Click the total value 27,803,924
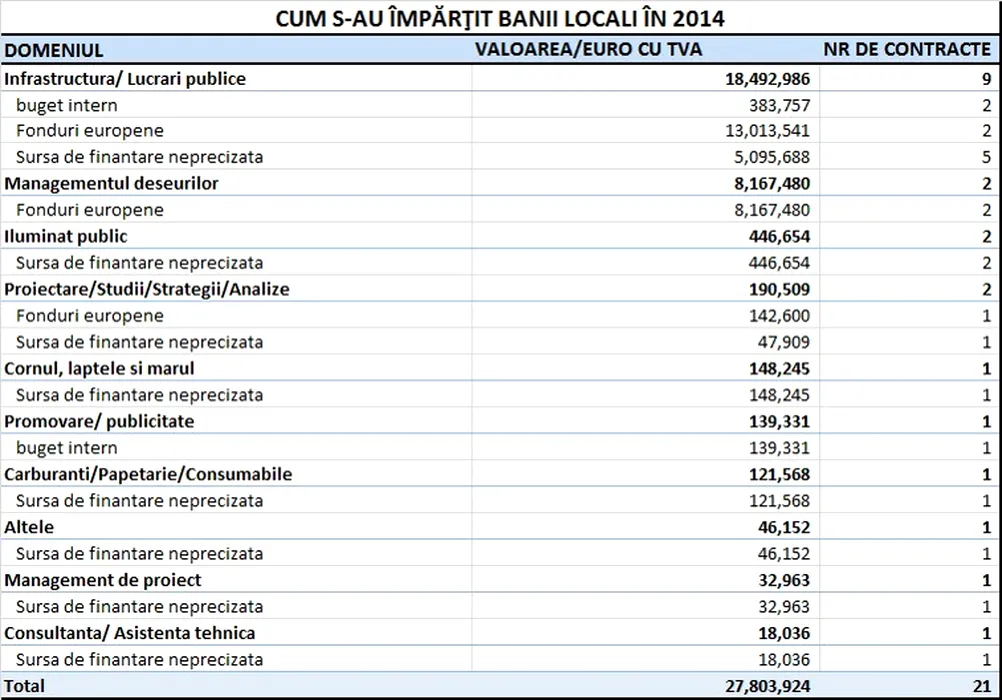This screenshot has width=1002, height=700. point(763,686)
